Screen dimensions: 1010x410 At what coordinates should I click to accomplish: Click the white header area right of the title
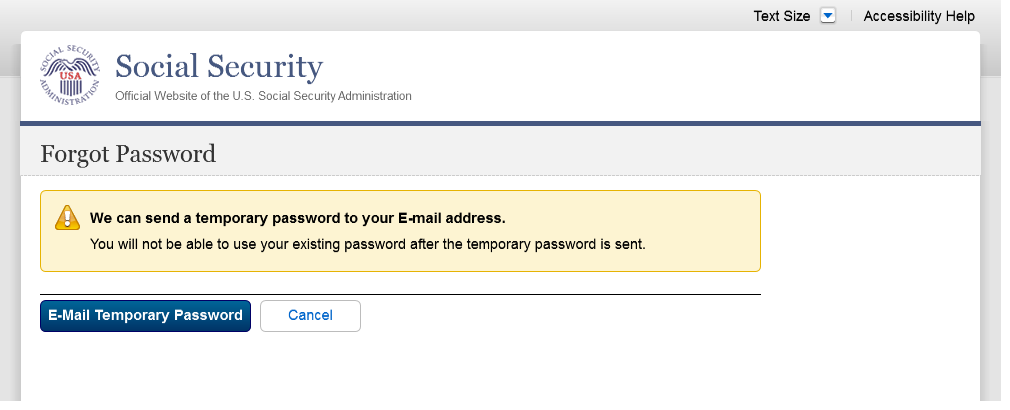click(700, 75)
